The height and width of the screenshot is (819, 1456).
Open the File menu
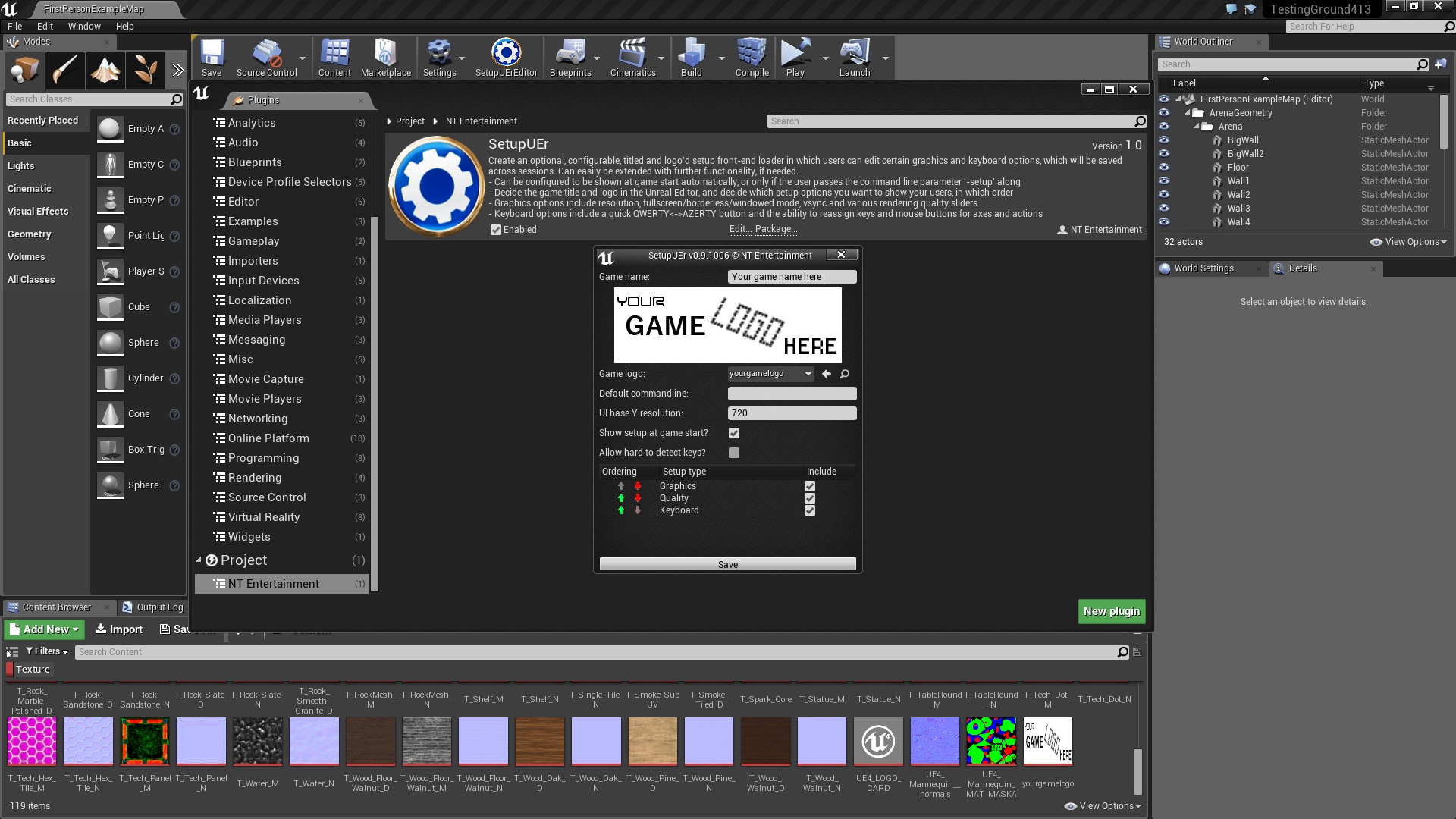pyautogui.click(x=14, y=26)
